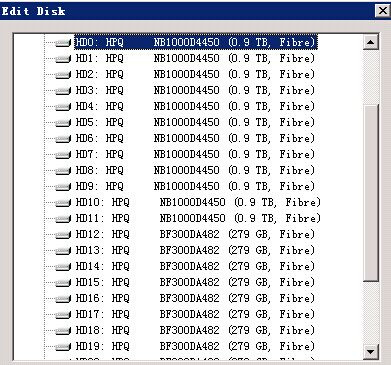Select the HD9: HPQ Fibre disk text
This screenshot has width=391, height=365.
coord(195,186)
